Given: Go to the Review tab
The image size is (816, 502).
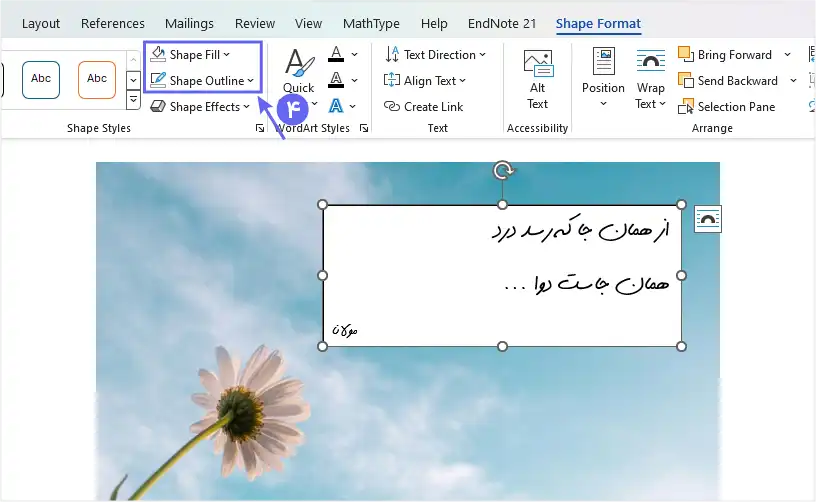Looking at the screenshot, I should click(x=254, y=23).
